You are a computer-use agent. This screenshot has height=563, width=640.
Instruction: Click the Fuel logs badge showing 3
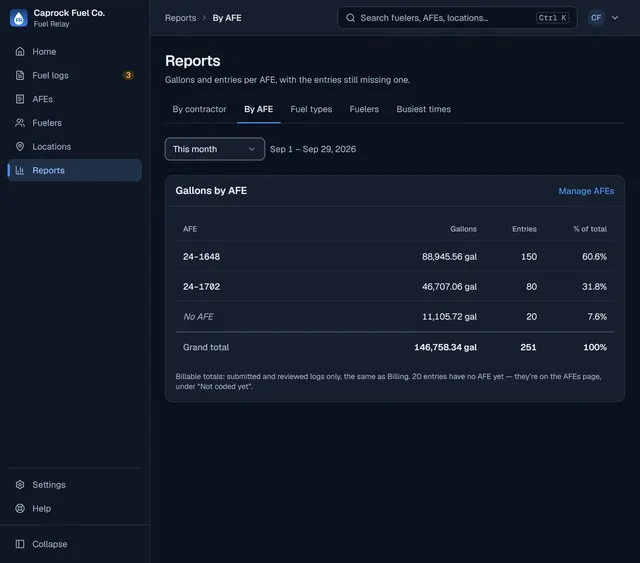(128, 75)
